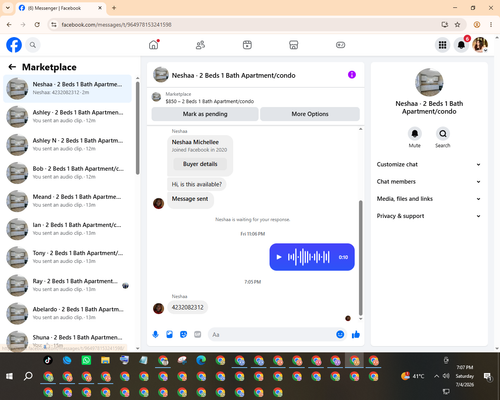Click the chat messages scrollbar

pos(360,258)
